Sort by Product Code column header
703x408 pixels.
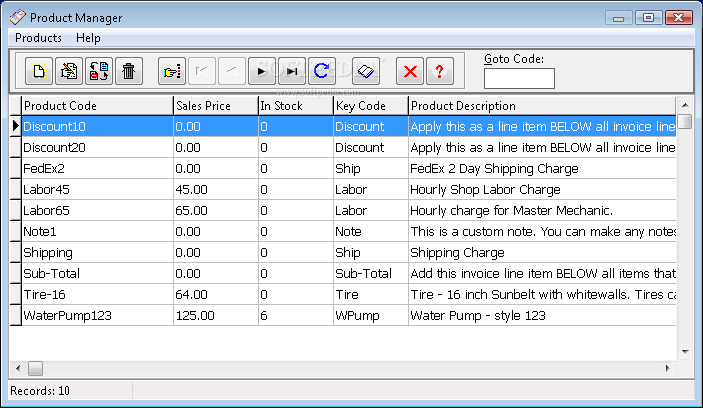pos(97,106)
